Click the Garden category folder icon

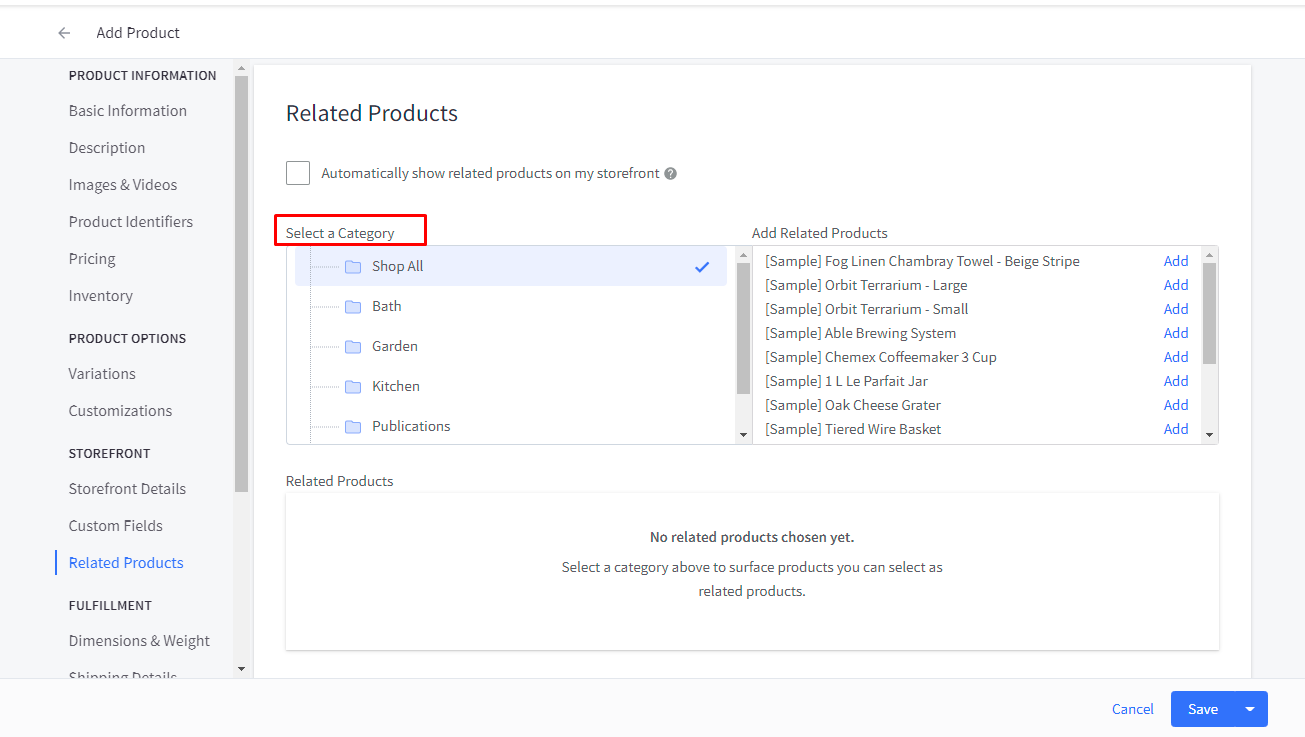[x=353, y=347]
